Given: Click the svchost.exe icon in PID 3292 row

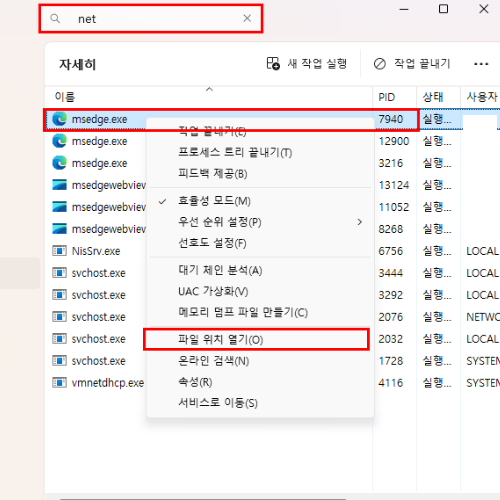Looking at the screenshot, I should 59,295.
